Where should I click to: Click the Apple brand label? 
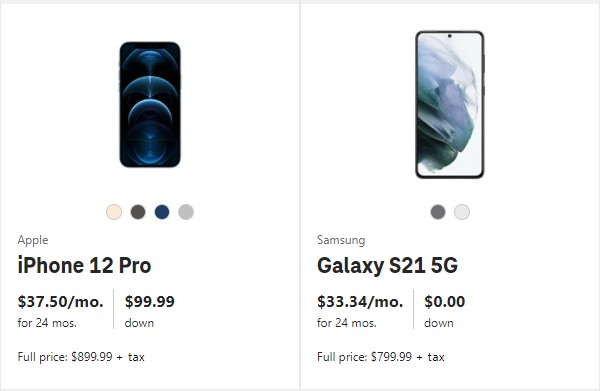pyautogui.click(x=33, y=240)
